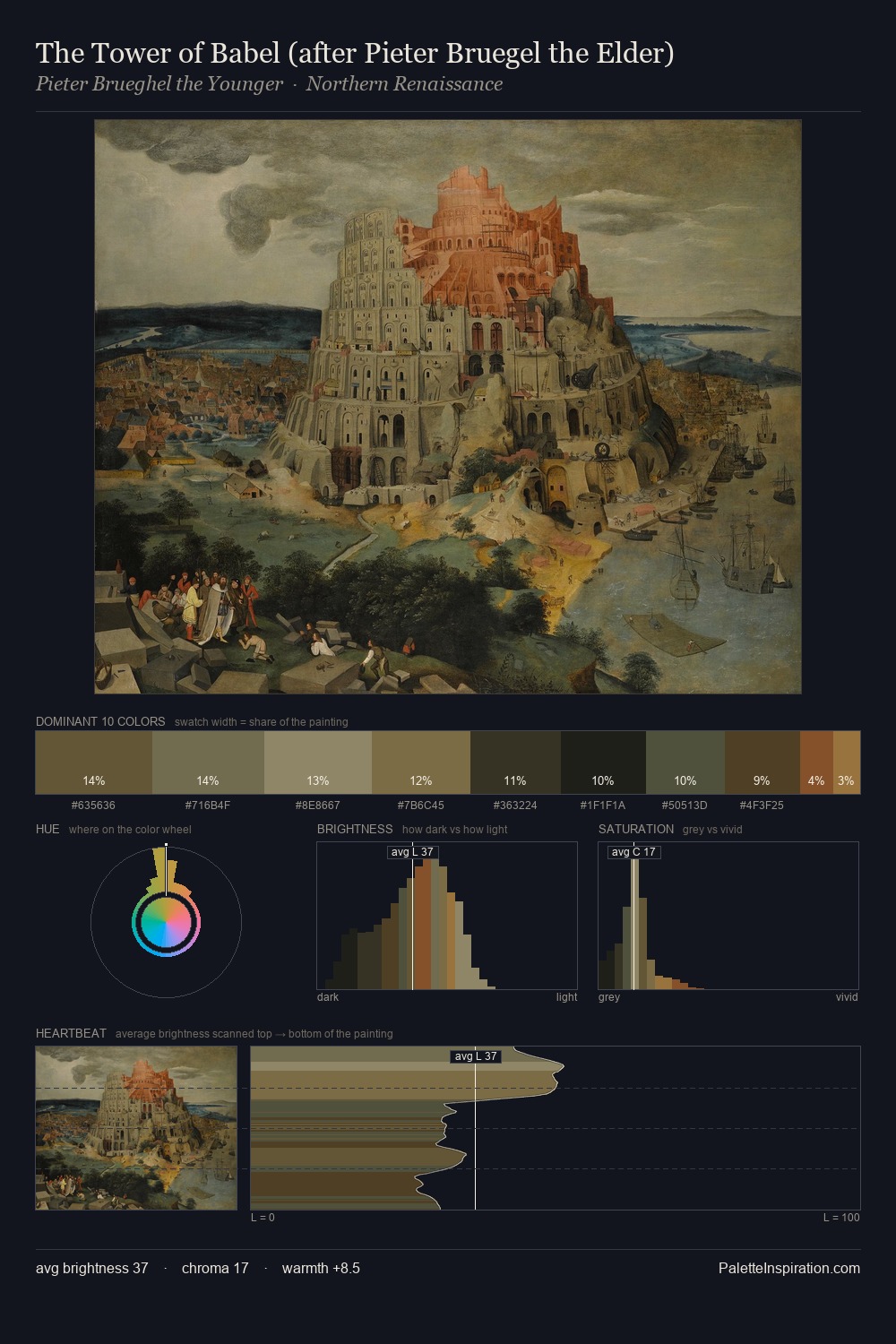896x1344 pixels.
Task: Click the HUE section heading
Action: click(x=47, y=829)
